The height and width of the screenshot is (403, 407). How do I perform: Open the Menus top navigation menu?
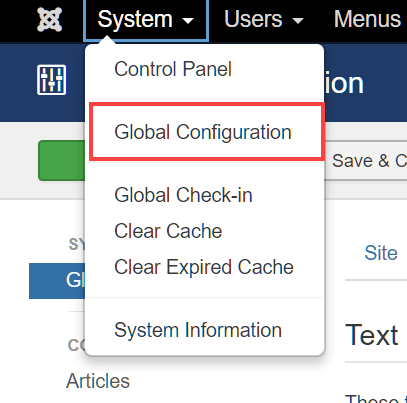(x=367, y=19)
